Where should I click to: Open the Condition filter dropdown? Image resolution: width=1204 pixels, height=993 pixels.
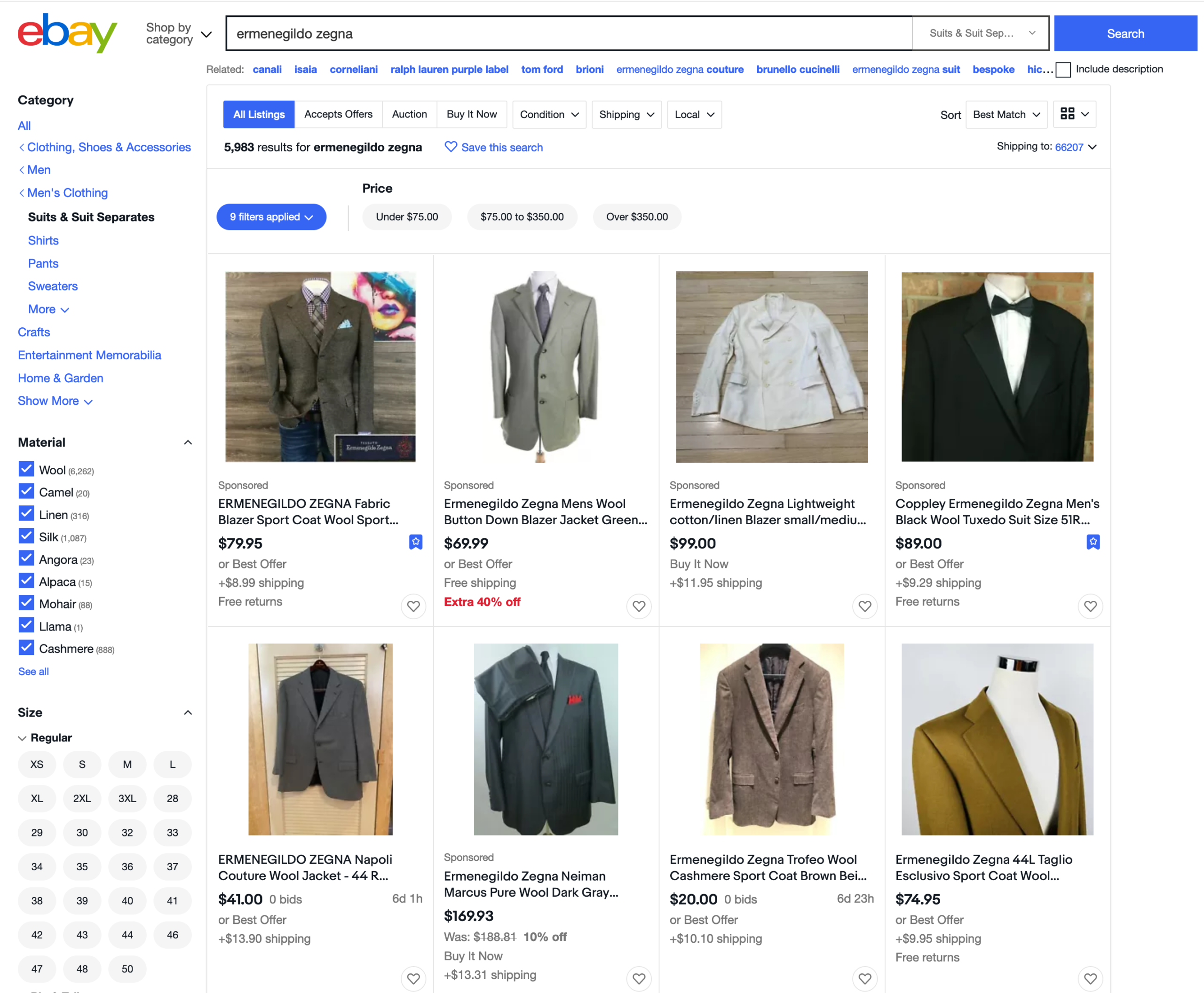coord(549,114)
